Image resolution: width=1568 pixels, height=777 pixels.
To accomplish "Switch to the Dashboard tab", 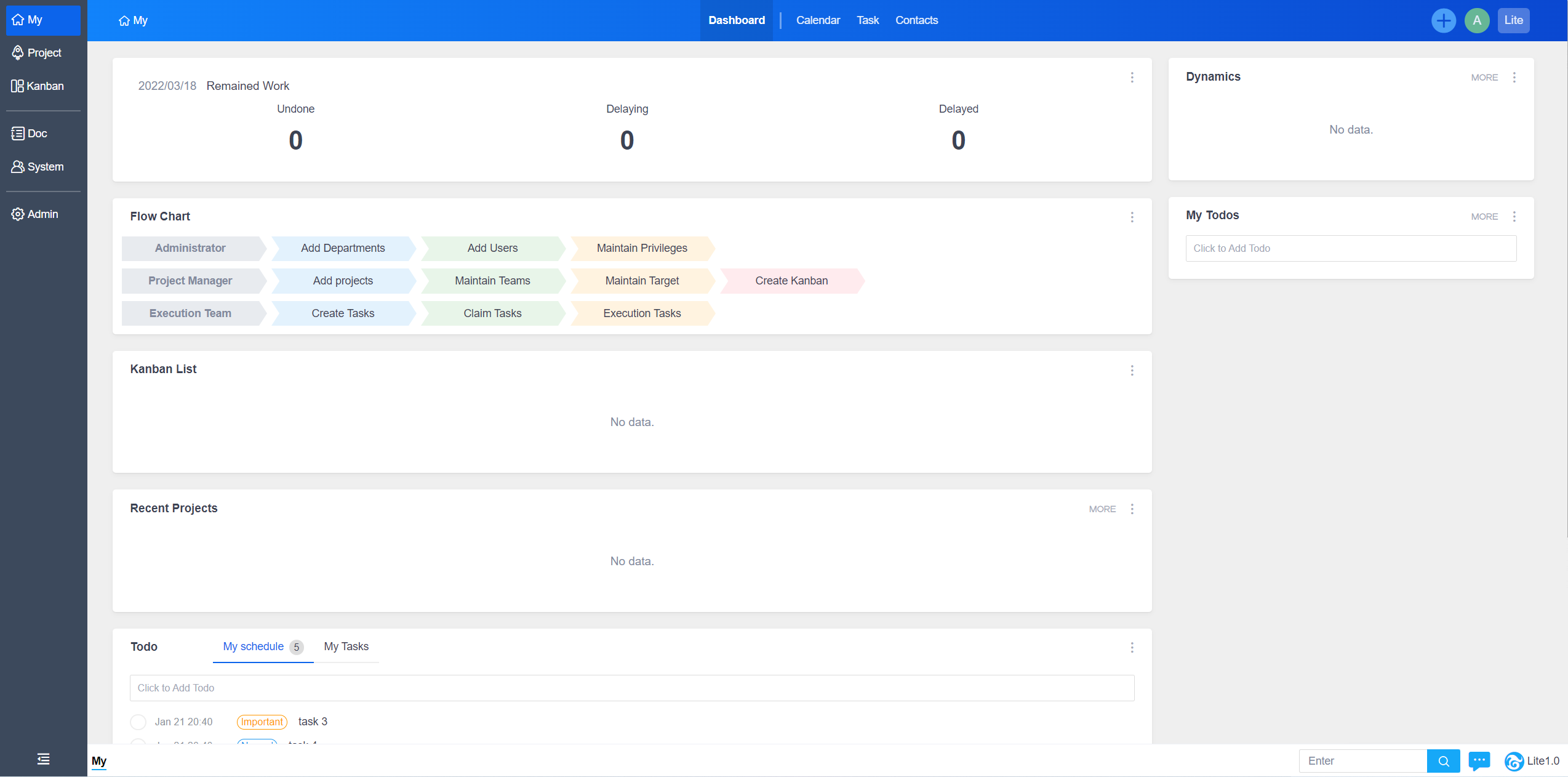I will point(736,20).
